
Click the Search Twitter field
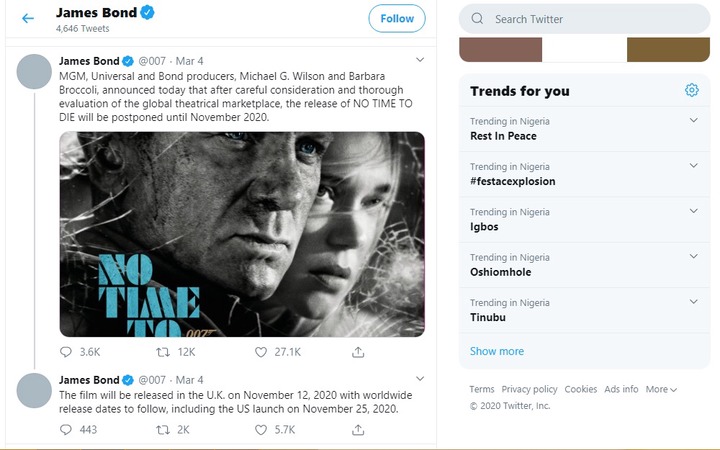590,19
